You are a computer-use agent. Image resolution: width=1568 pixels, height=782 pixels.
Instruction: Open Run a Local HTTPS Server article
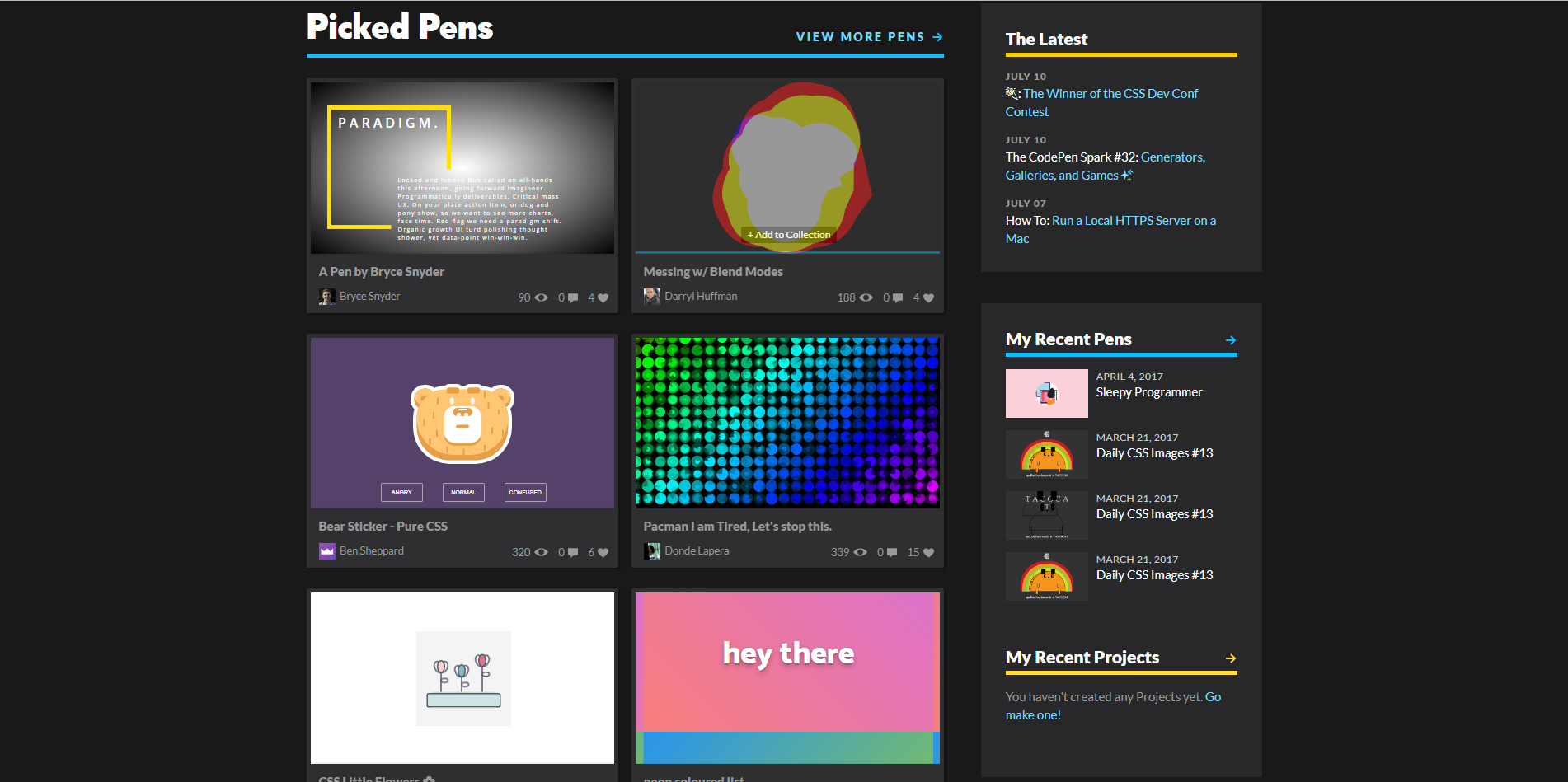tap(1133, 221)
